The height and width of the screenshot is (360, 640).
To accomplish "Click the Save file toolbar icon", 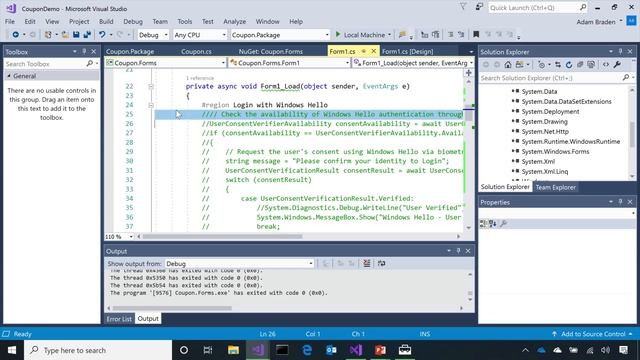I will (76, 35).
